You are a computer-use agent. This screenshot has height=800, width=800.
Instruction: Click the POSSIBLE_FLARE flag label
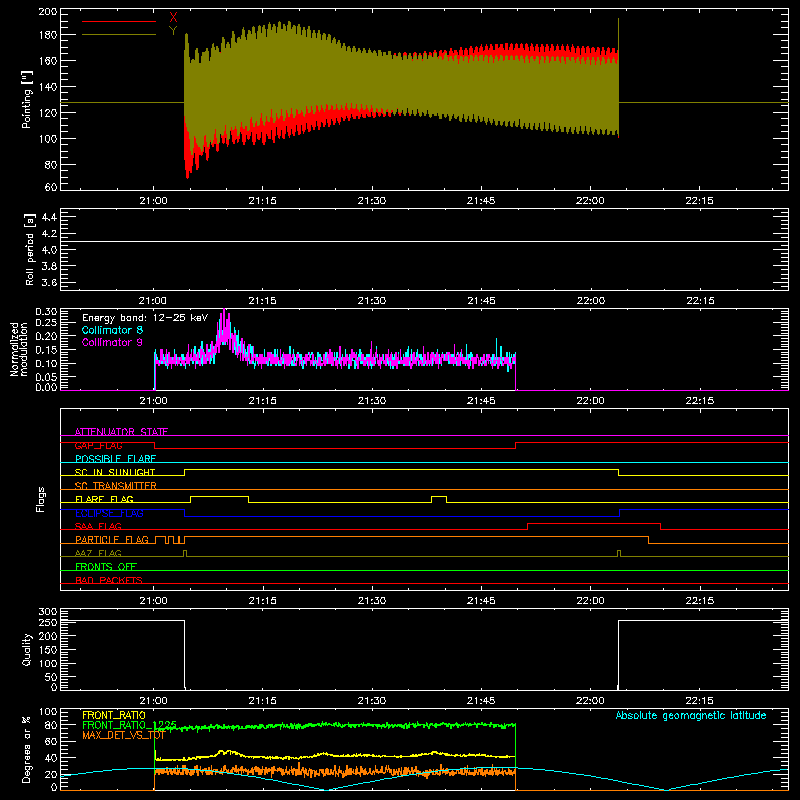(115, 459)
